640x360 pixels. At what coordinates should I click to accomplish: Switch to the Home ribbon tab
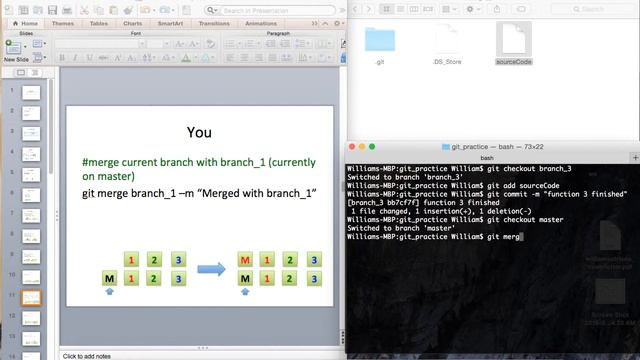(25, 23)
